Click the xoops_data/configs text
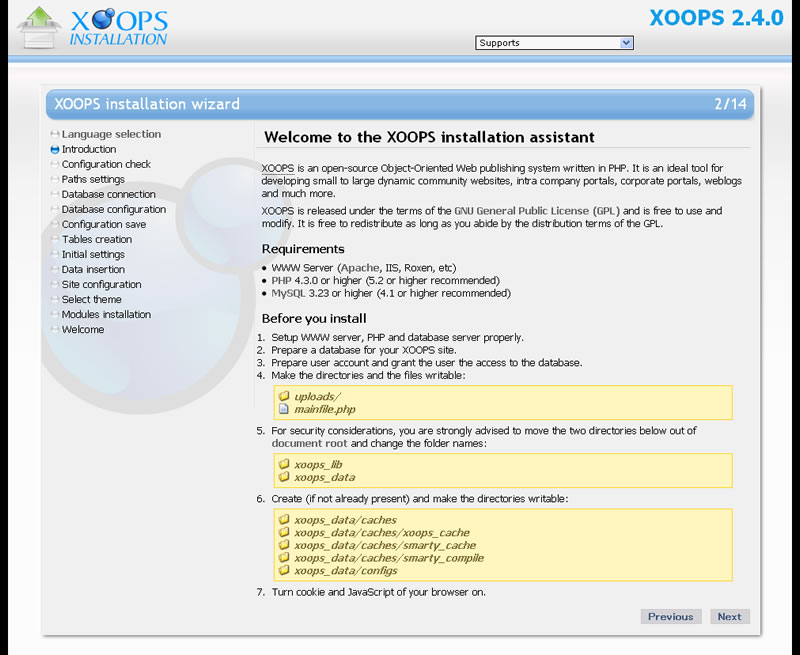The width and height of the screenshot is (800, 655). [x=346, y=571]
